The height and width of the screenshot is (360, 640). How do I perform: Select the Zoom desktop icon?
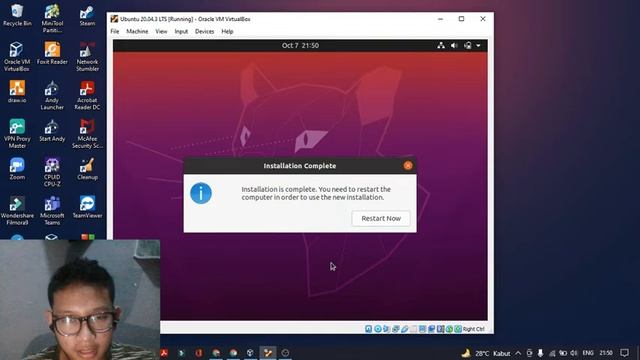17,168
